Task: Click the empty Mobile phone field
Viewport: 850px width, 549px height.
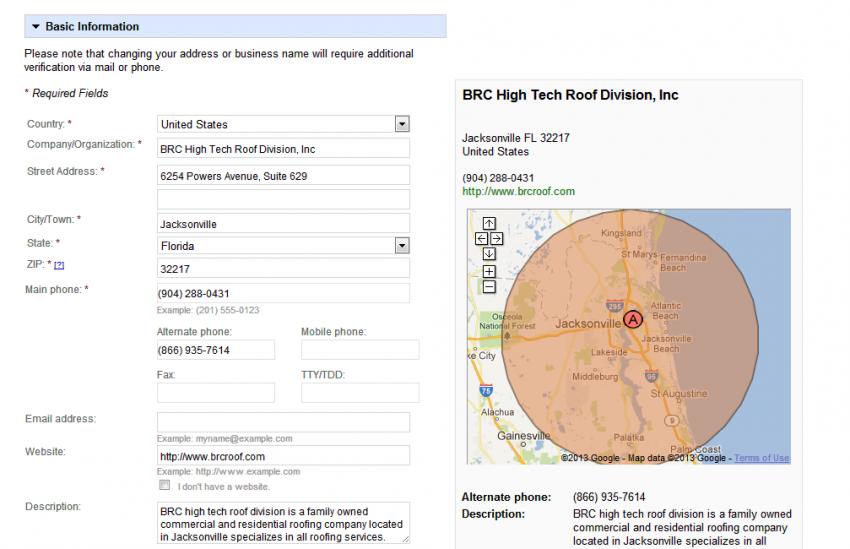Action: coord(360,350)
